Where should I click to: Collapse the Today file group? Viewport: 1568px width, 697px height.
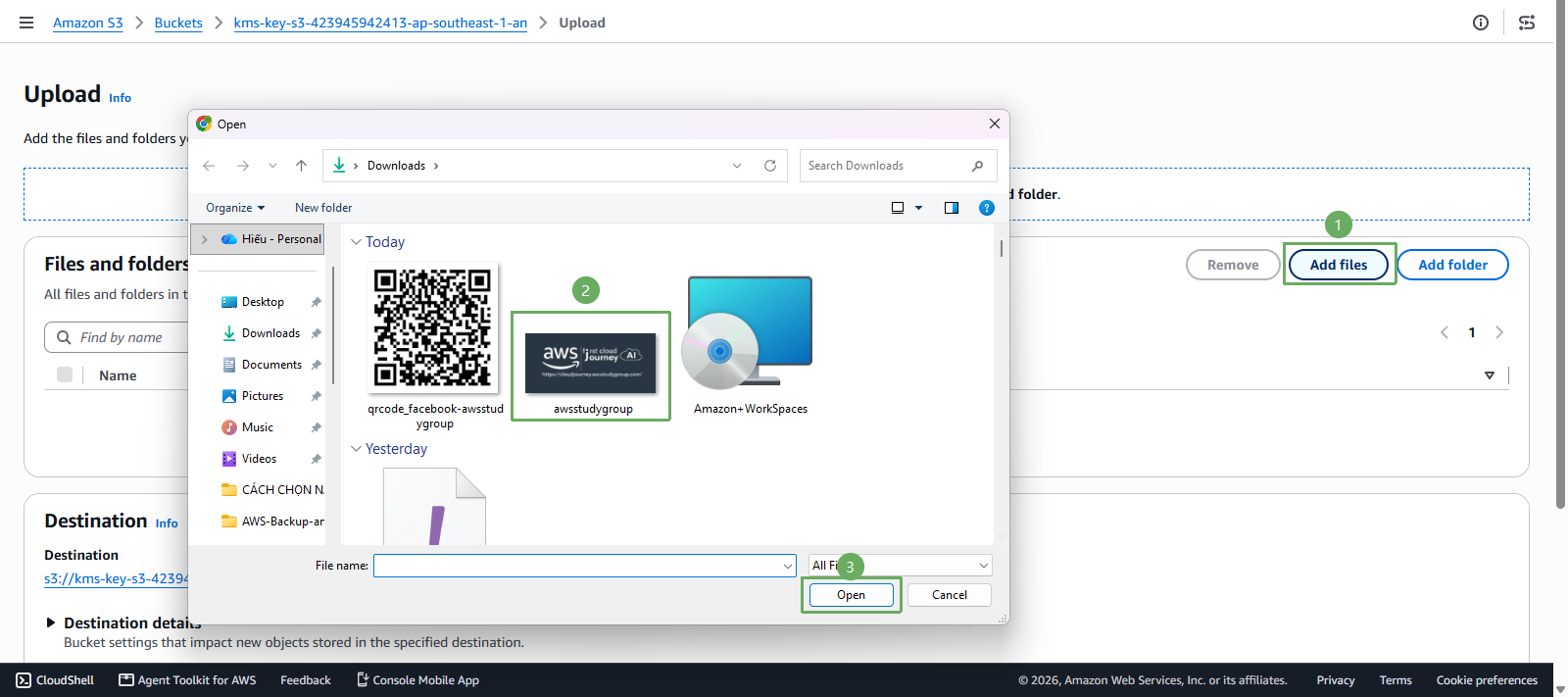(356, 242)
